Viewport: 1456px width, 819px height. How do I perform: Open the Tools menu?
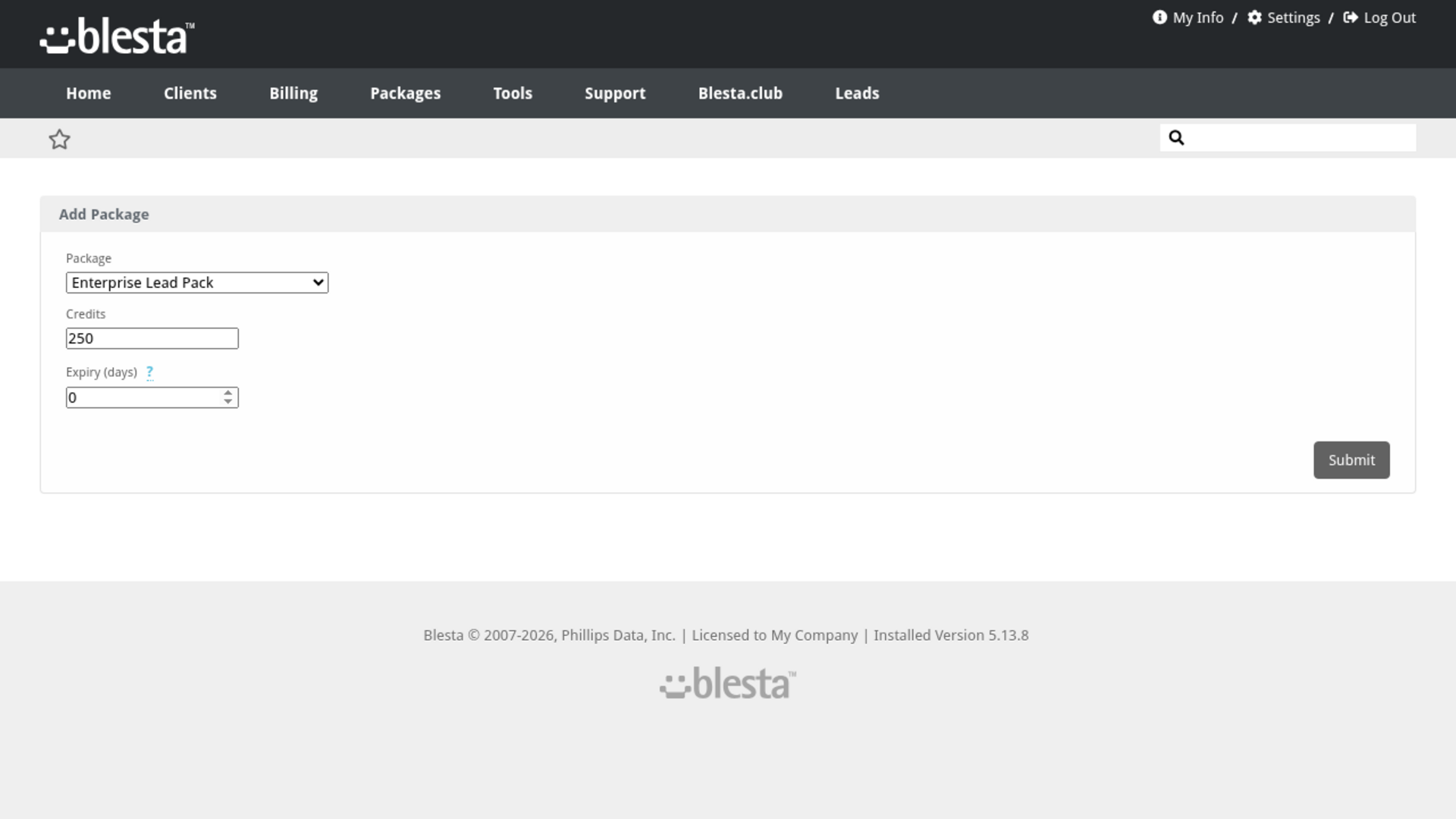(x=513, y=93)
